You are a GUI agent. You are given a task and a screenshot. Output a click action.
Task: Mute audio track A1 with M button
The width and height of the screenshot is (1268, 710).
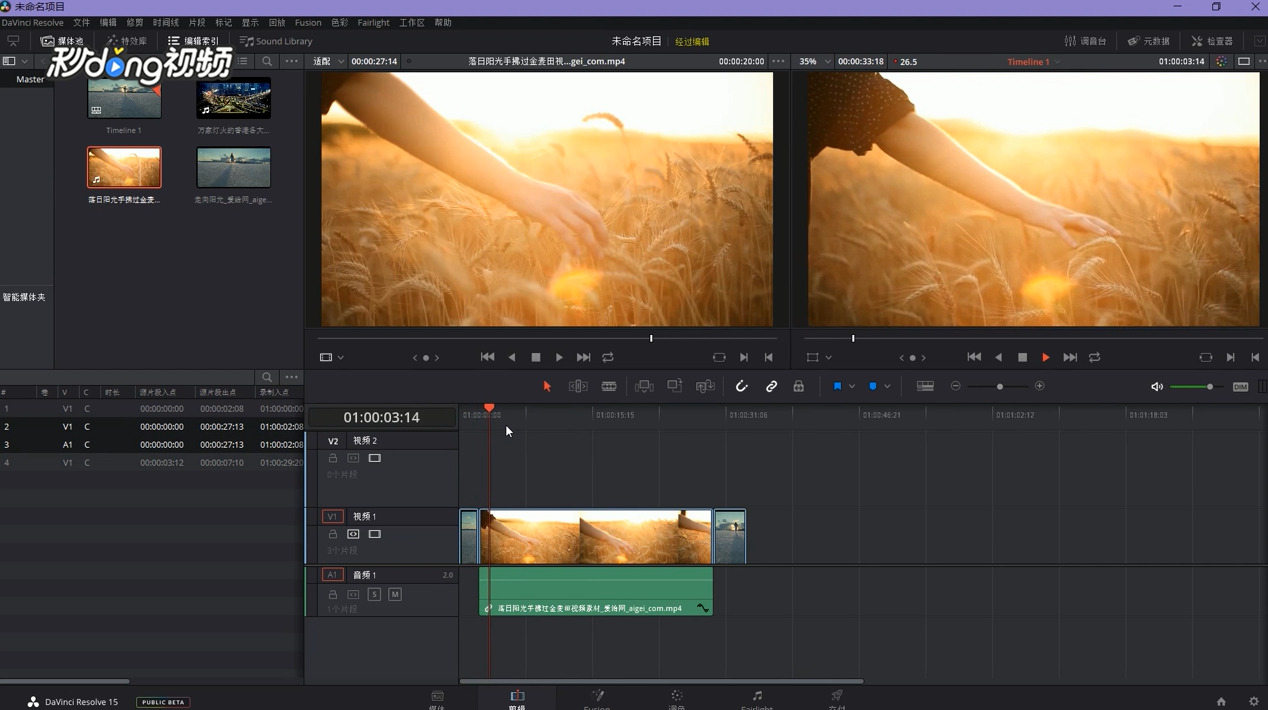tap(395, 595)
